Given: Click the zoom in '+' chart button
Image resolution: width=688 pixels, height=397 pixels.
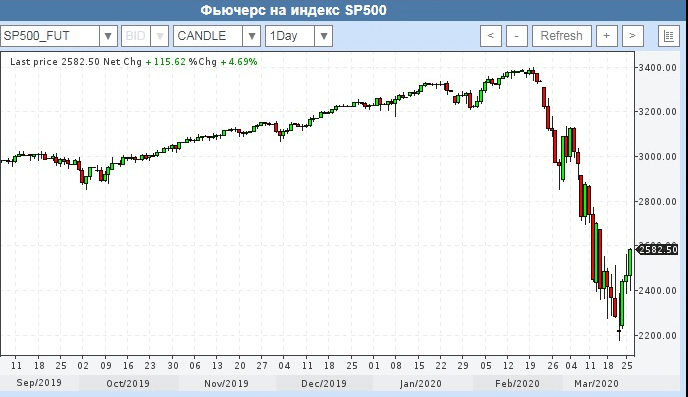Looking at the screenshot, I should 606,36.
